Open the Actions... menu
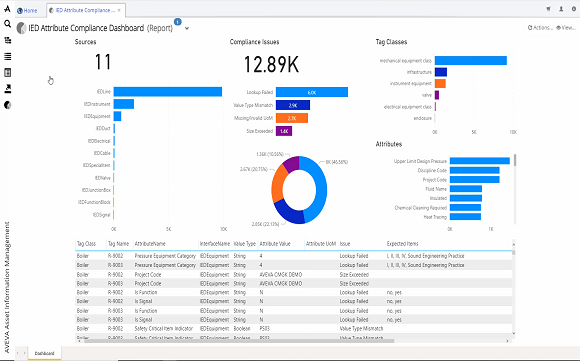Viewport: 580px width, 361px height. point(540,27)
